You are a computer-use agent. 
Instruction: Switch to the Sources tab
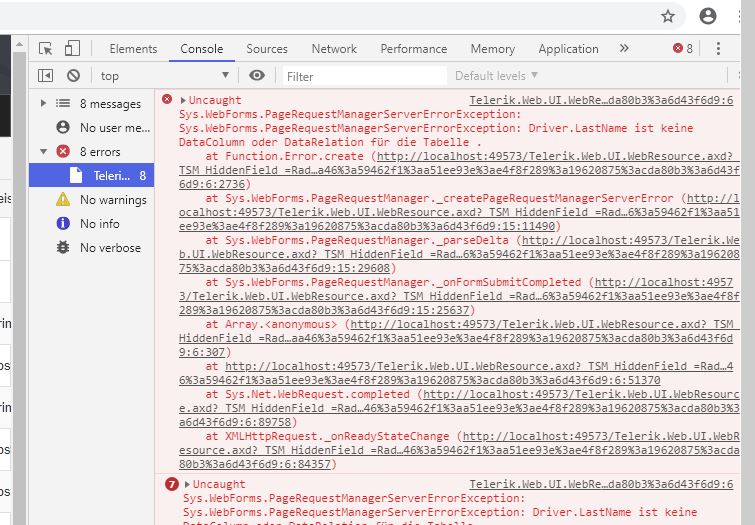point(267,49)
